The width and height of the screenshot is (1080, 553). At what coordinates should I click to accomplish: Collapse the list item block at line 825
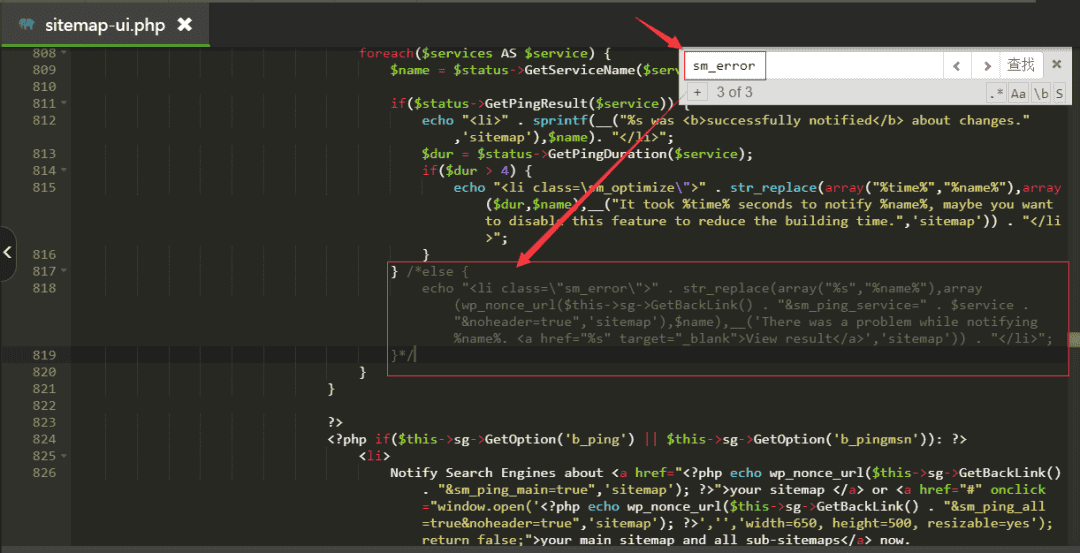point(64,456)
